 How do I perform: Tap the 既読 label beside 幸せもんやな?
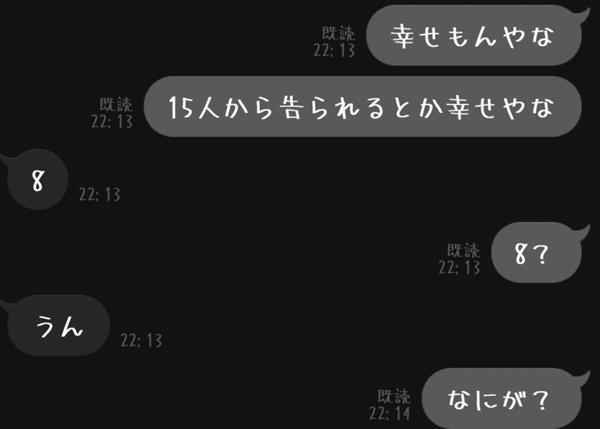(338, 33)
